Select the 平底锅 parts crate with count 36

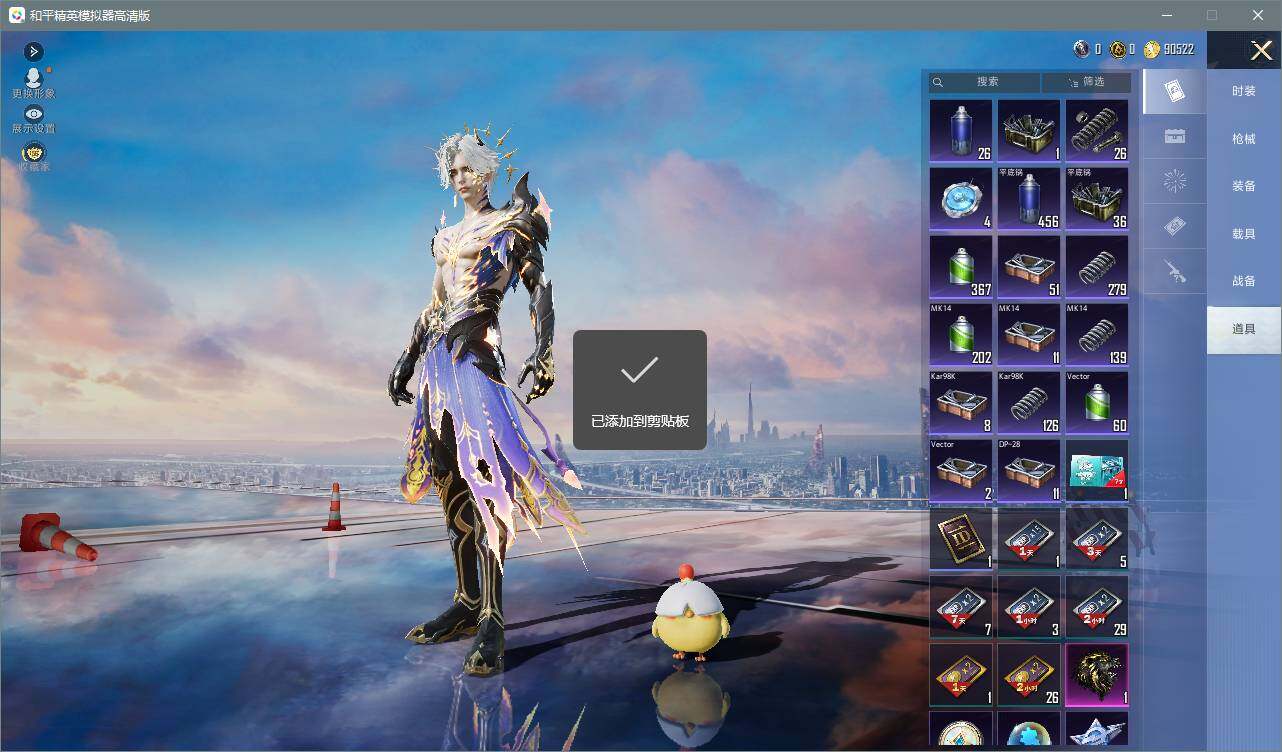[x=1097, y=198]
